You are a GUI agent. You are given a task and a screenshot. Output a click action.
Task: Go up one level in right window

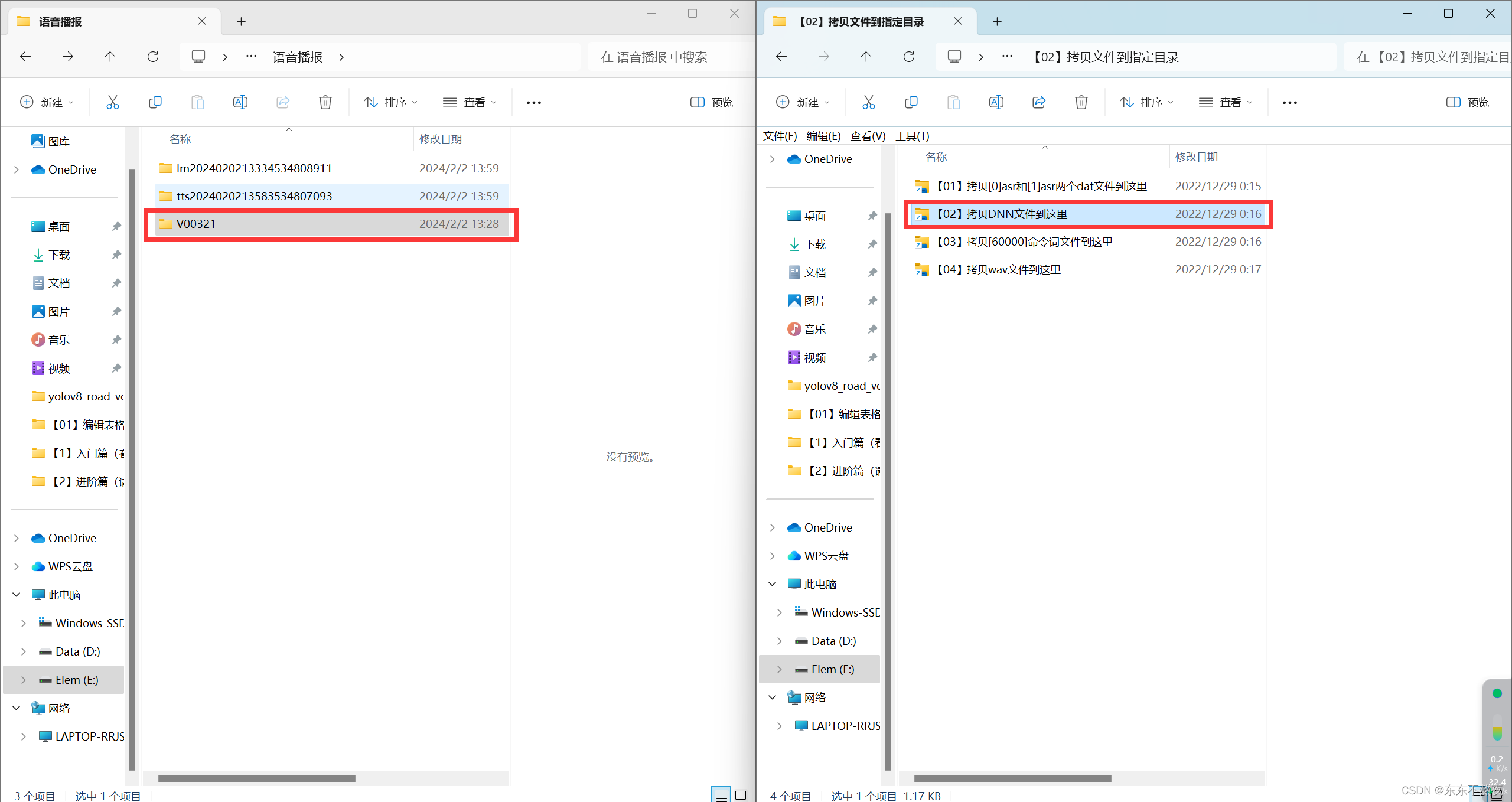866,57
